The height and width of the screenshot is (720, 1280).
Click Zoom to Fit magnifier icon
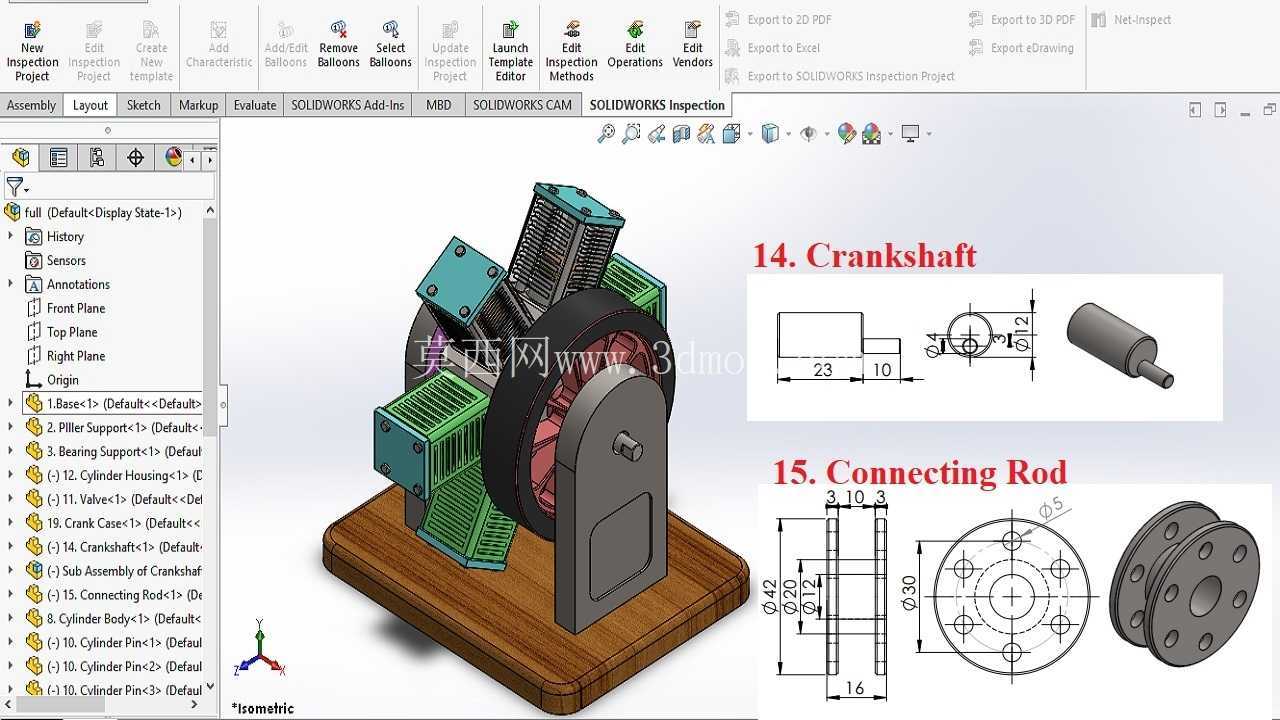click(x=606, y=133)
